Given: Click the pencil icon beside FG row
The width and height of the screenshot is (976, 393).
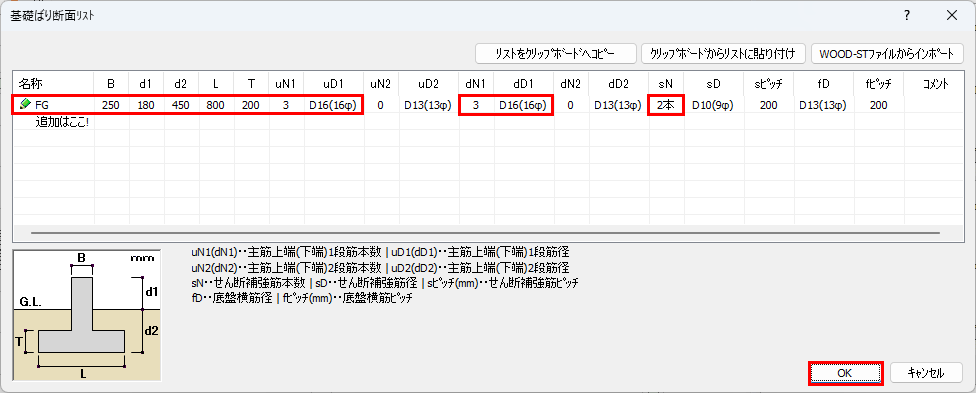Looking at the screenshot, I should pos(26,105).
